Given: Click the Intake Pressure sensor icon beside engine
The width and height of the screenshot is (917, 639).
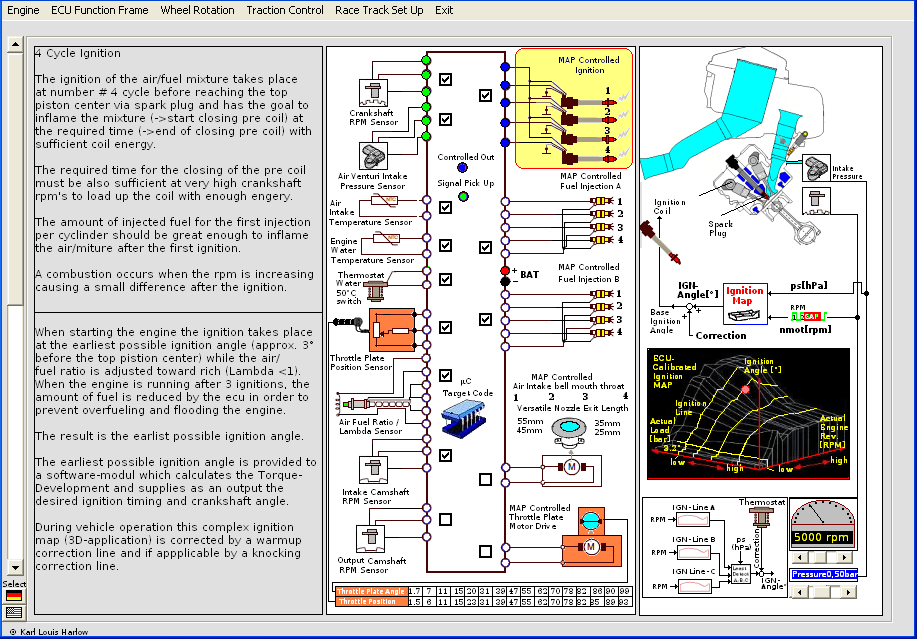Looking at the screenshot, I should pyautogui.click(x=815, y=168).
